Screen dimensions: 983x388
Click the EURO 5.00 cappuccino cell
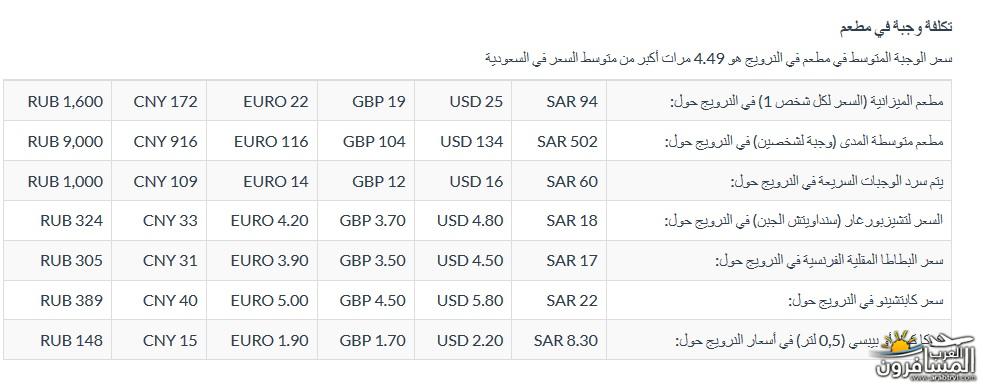(262, 300)
